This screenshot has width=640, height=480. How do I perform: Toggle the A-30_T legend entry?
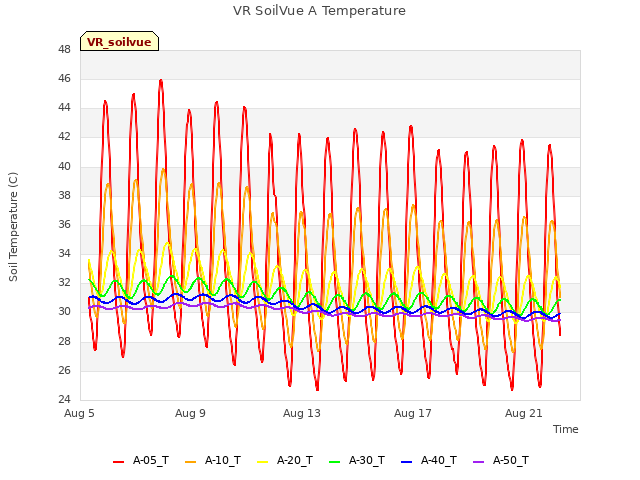(x=357, y=460)
